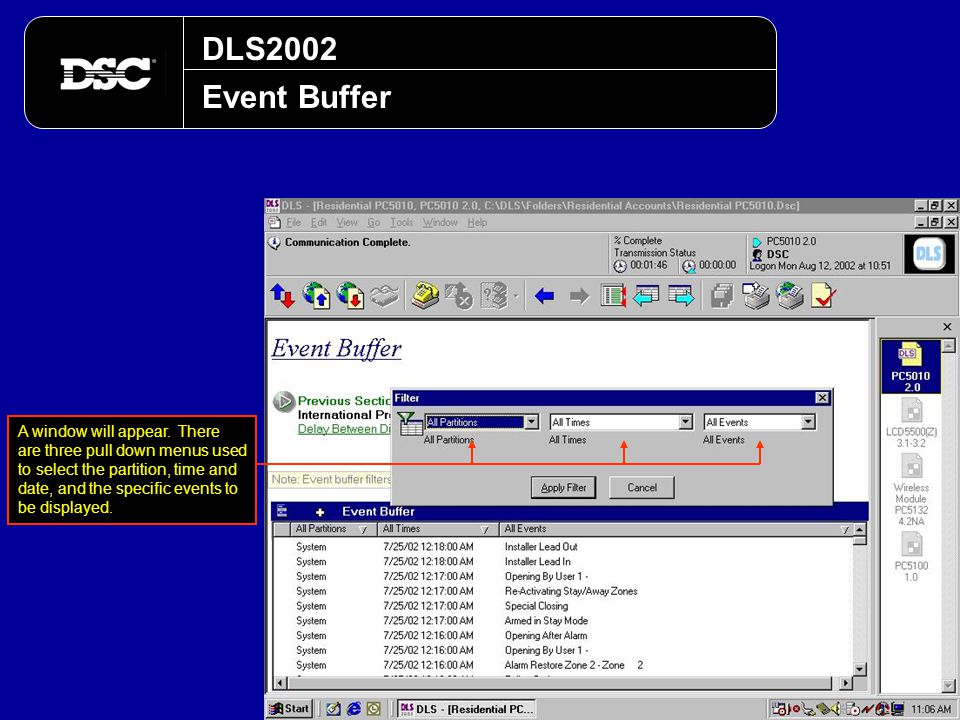Click the Previous Section link
Screen dimensions: 960x720
coord(343,401)
